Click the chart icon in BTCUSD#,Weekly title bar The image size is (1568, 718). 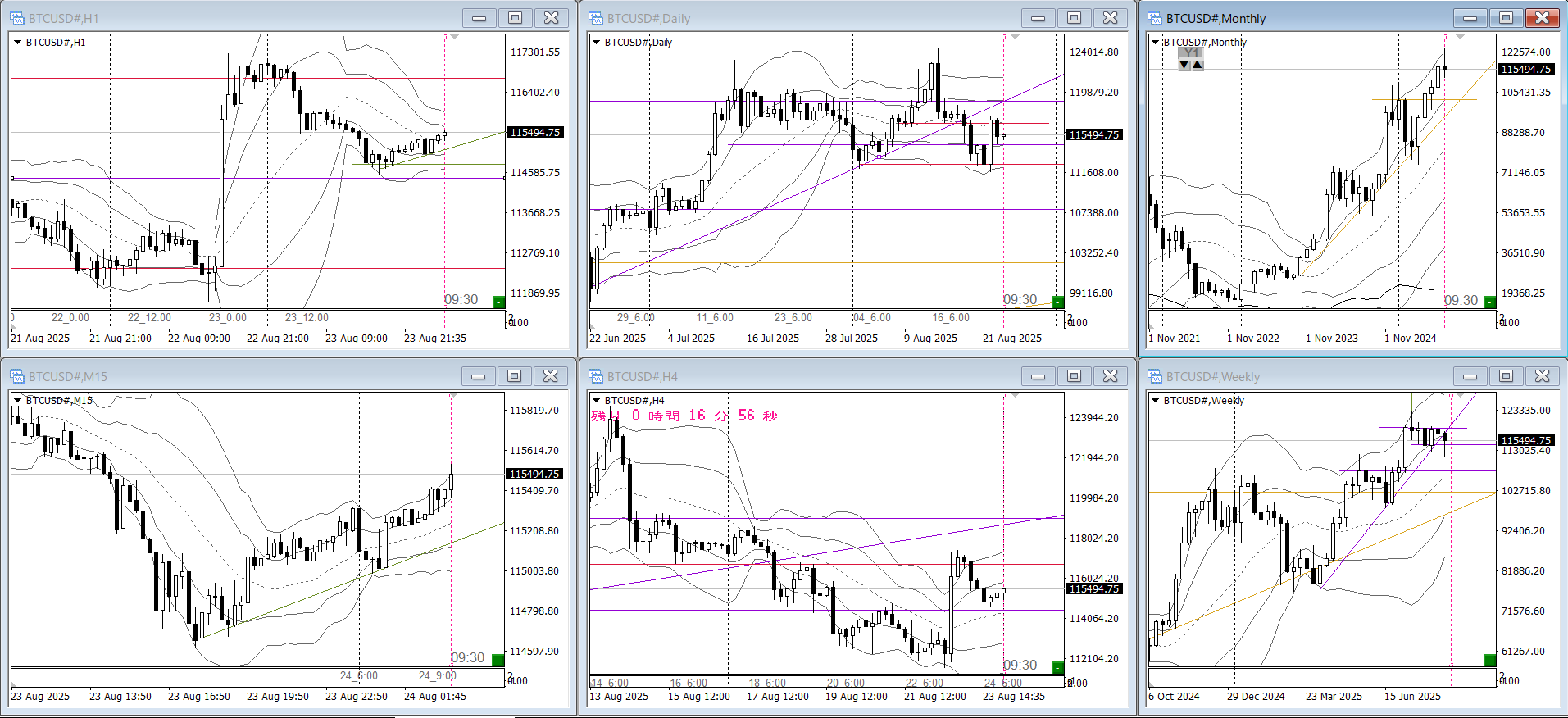pos(1155,376)
